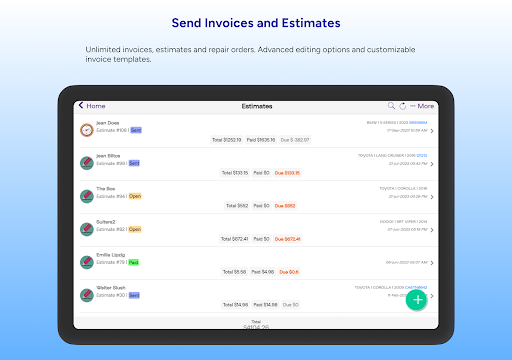512x360 pixels.
Task: Click the back chevron beside Home
Action: [81, 105]
